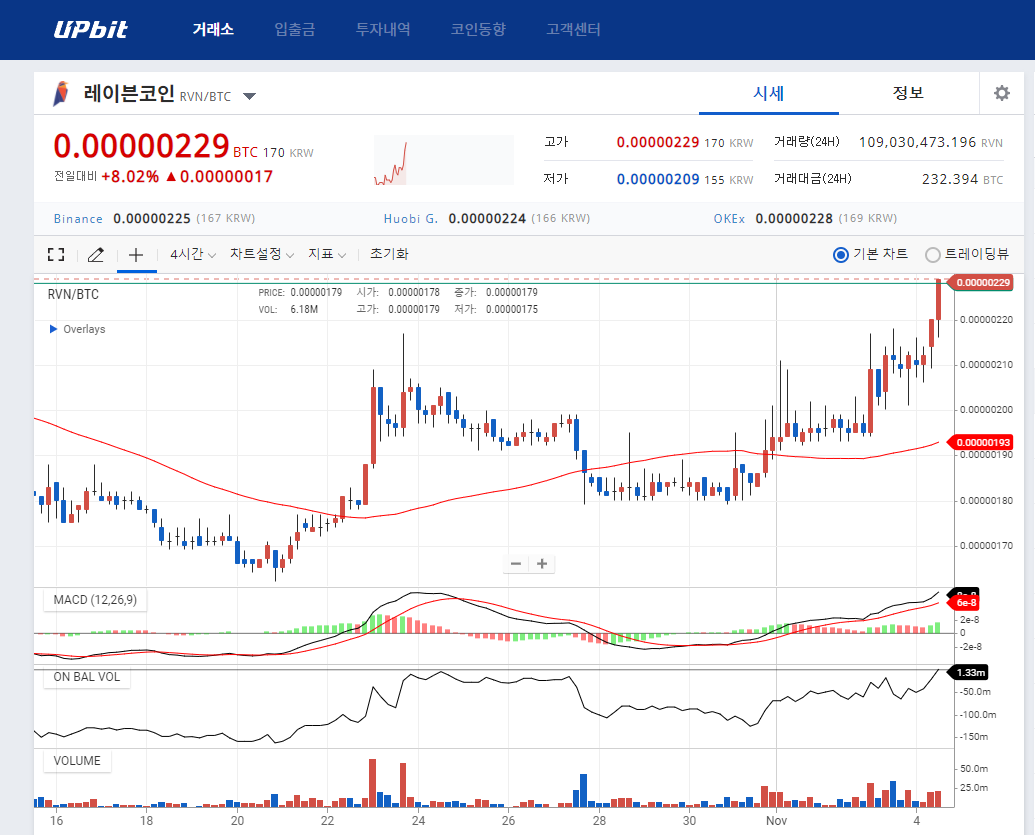The width and height of the screenshot is (1035, 835).
Task: Zoom out chart with minus button
Action: pyautogui.click(x=516, y=563)
